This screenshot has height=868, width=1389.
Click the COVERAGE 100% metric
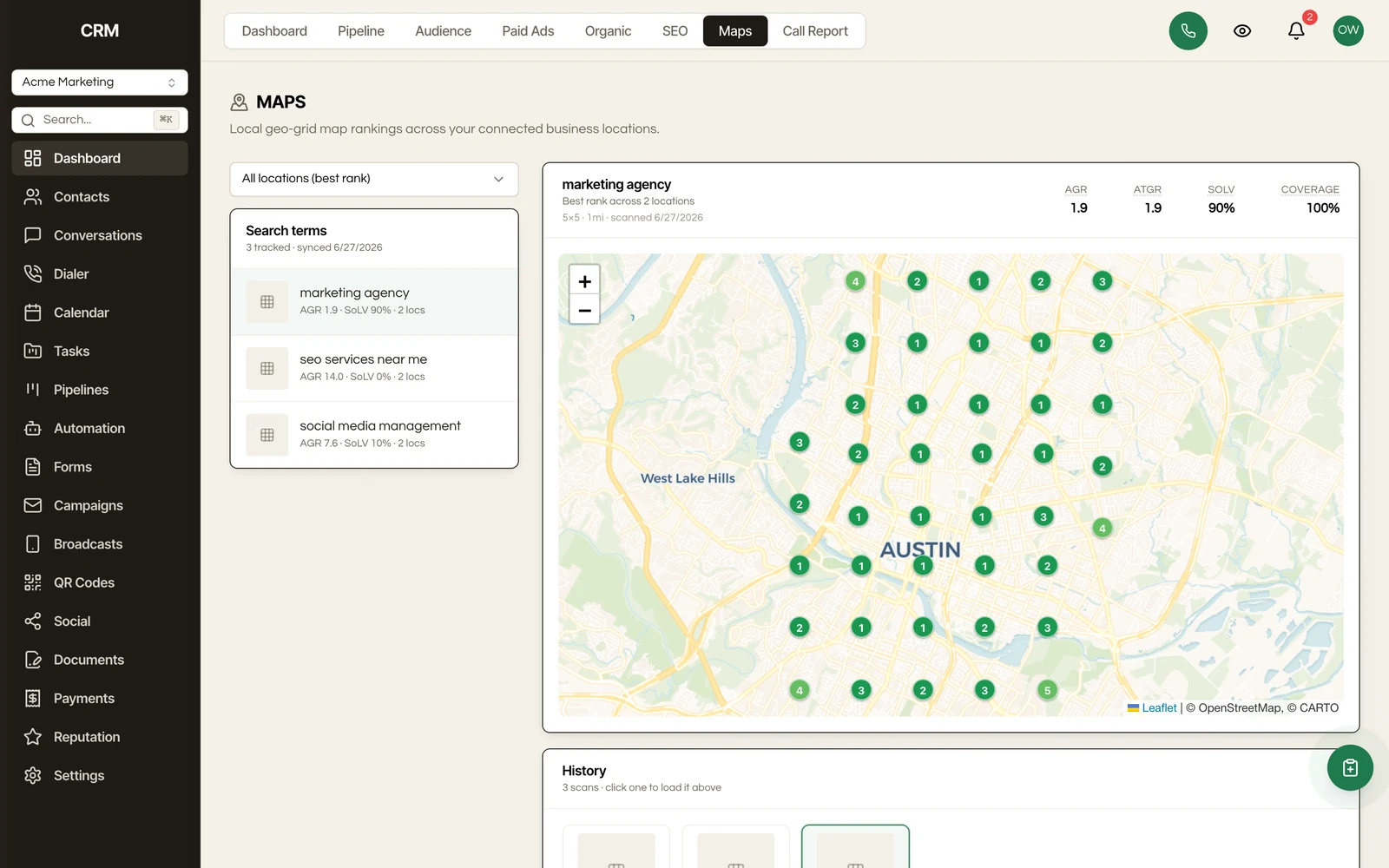pos(1310,200)
